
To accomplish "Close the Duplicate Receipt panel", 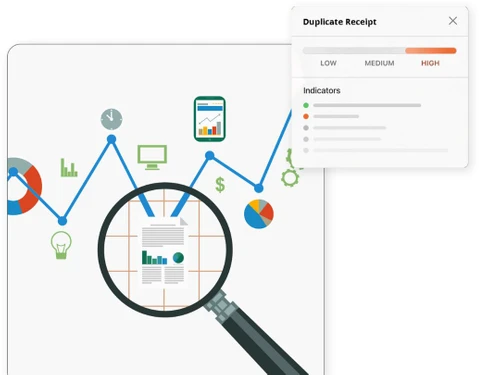I will 453,21.
